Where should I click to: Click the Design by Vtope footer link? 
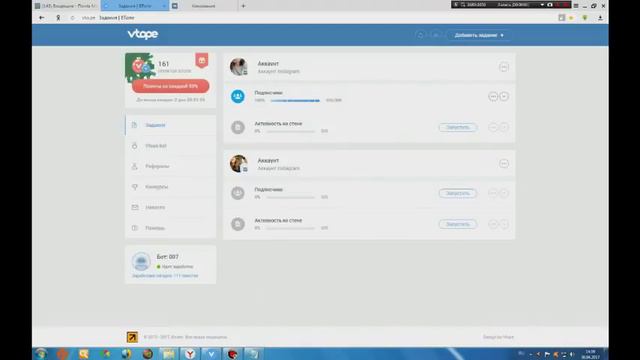click(498, 337)
